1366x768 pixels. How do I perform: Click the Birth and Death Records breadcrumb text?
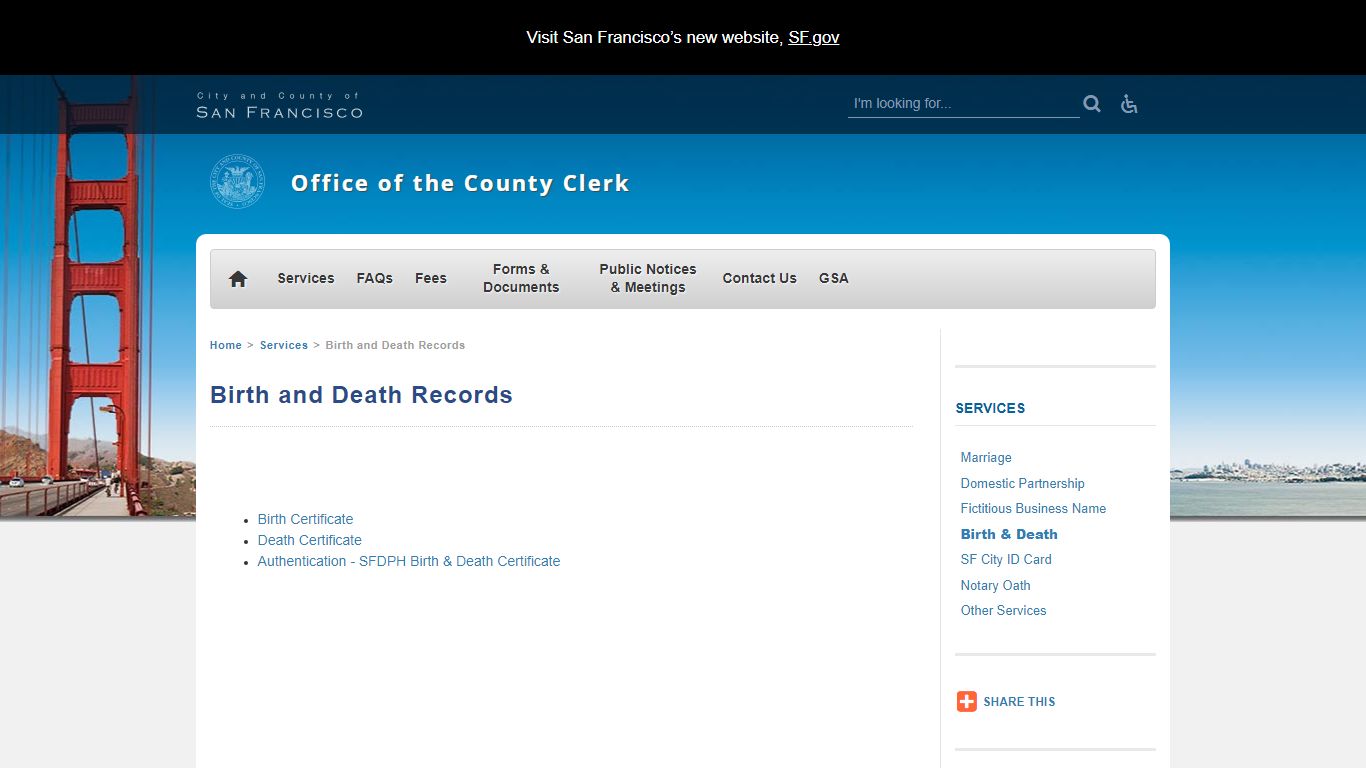395,345
